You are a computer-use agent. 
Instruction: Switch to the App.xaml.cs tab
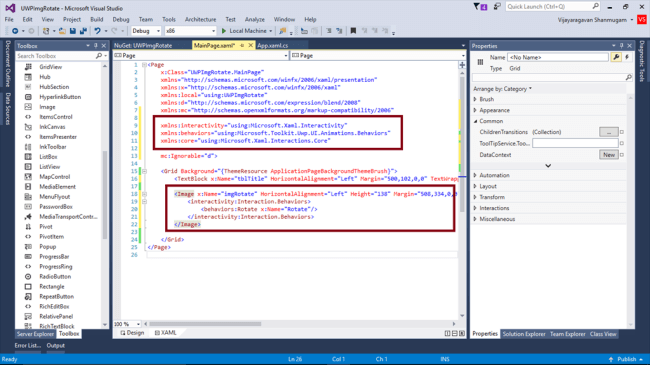pos(272,46)
